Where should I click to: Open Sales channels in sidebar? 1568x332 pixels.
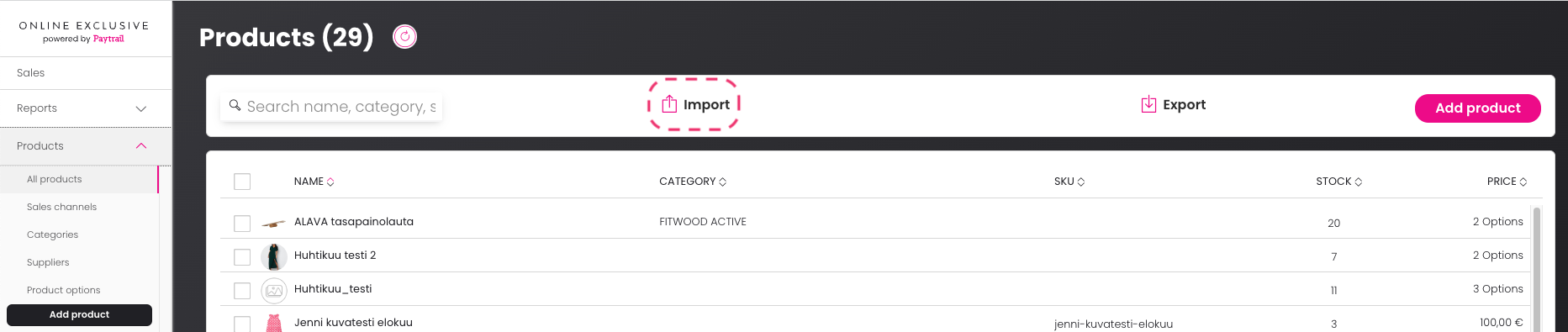tap(61, 207)
